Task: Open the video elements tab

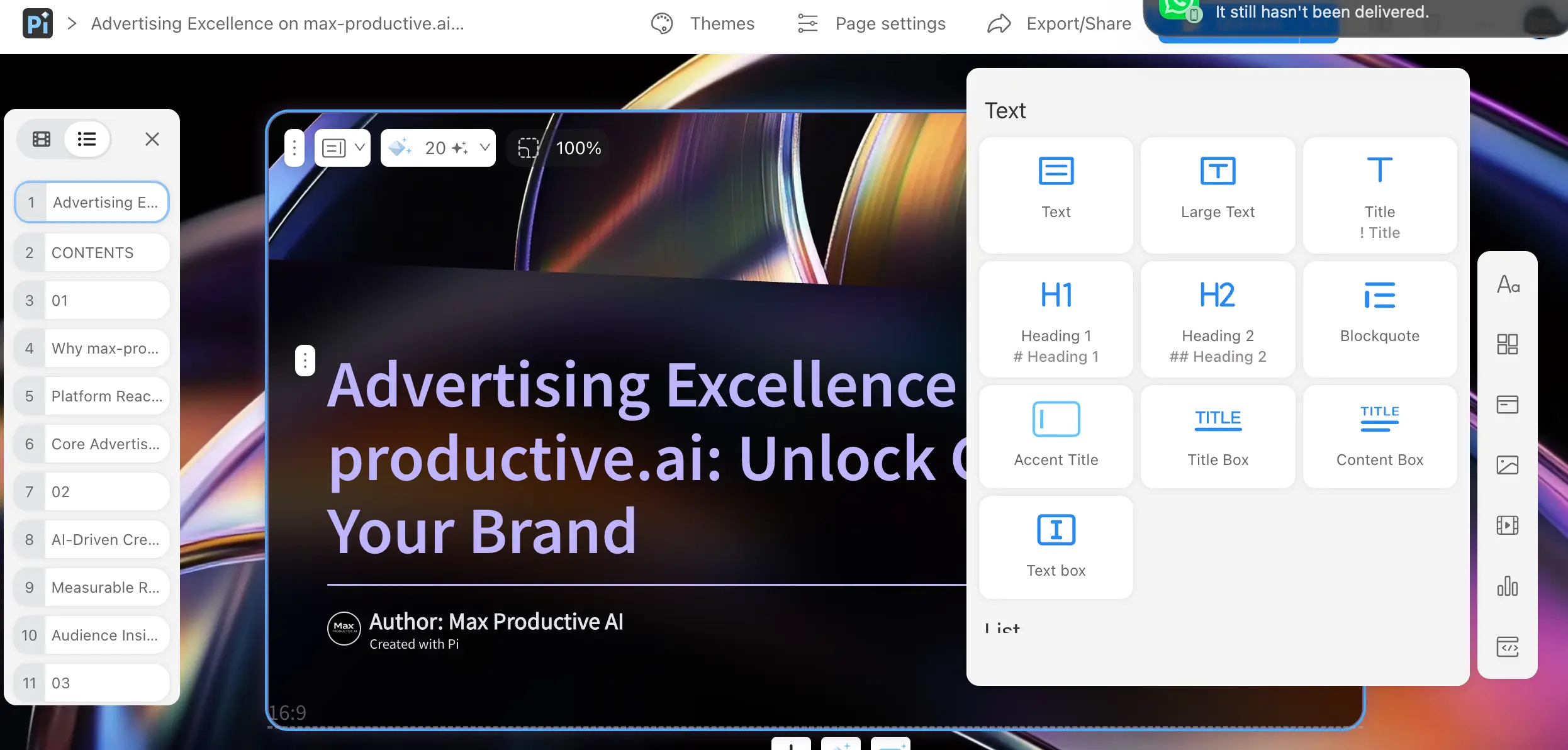Action: coord(1508,525)
